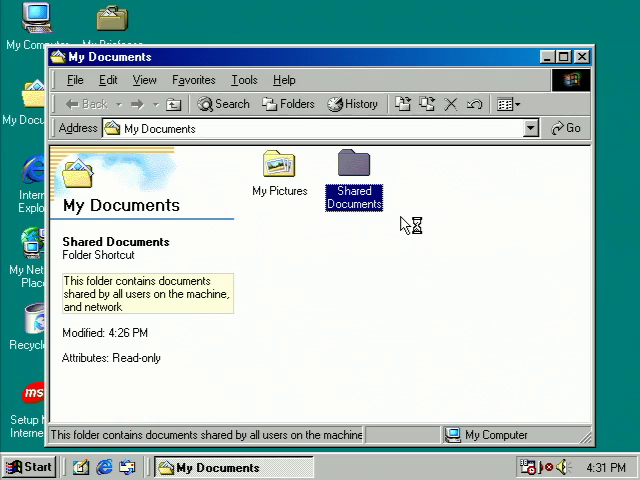
Task: Open the Back history dropdown arrow
Action: 118,104
